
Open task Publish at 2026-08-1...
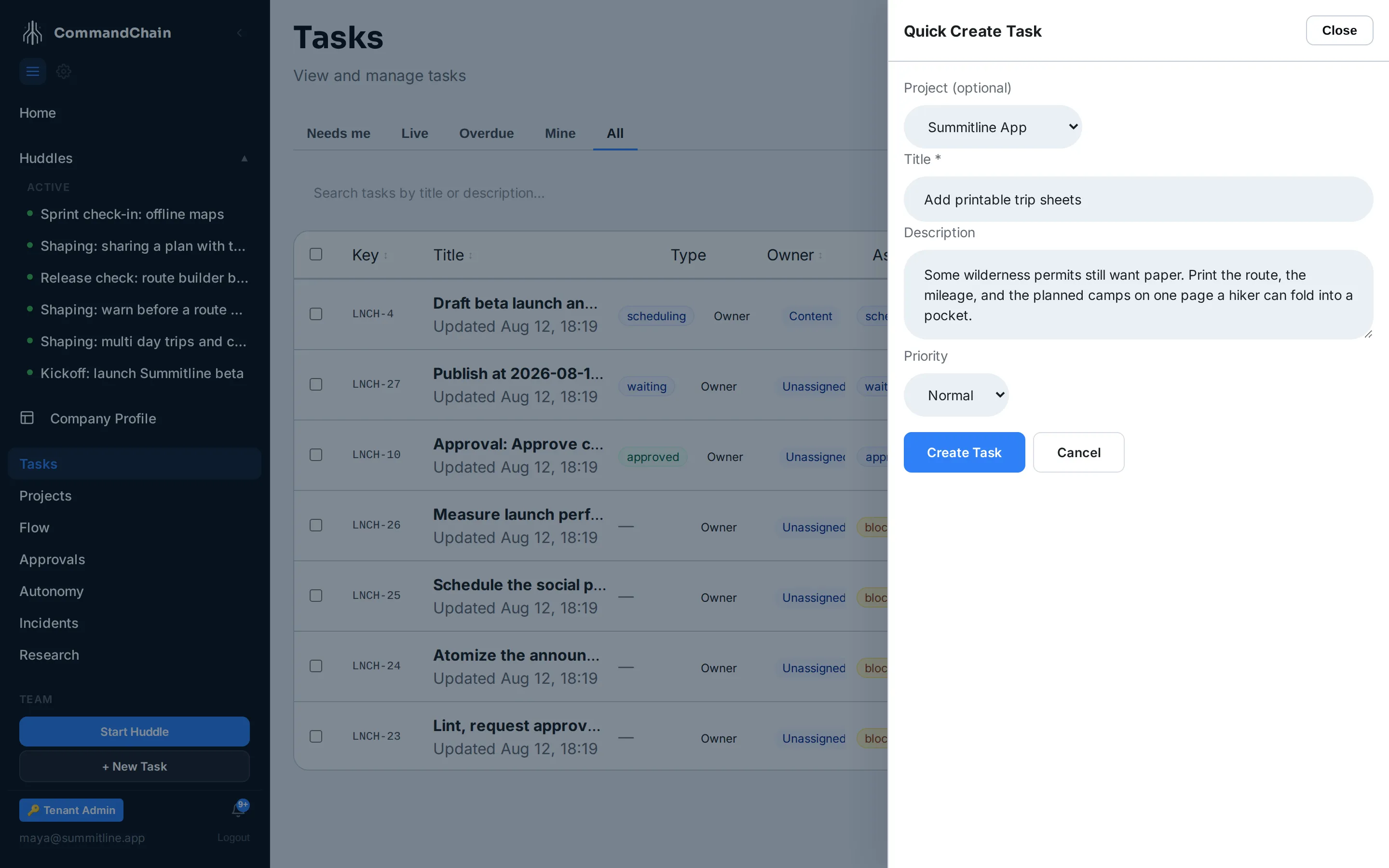click(517, 373)
